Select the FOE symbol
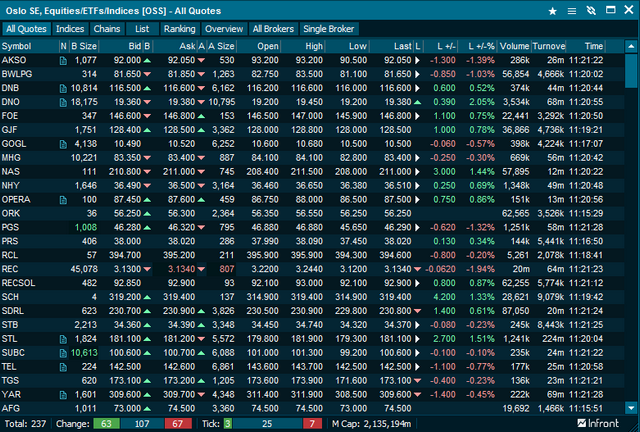640x432 pixels. [x=9, y=116]
